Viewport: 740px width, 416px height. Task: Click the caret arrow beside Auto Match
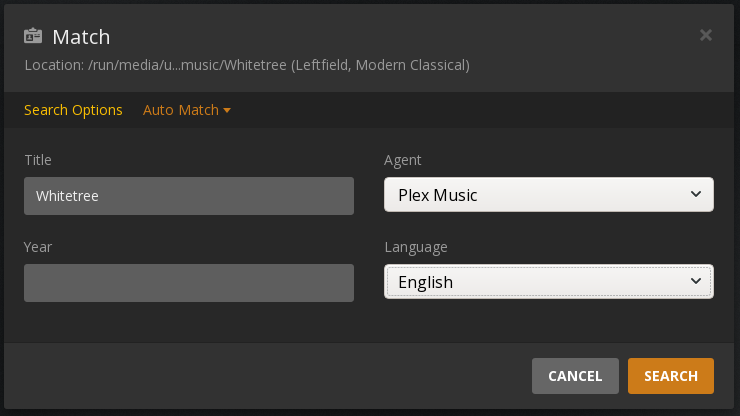coord(227,110)
